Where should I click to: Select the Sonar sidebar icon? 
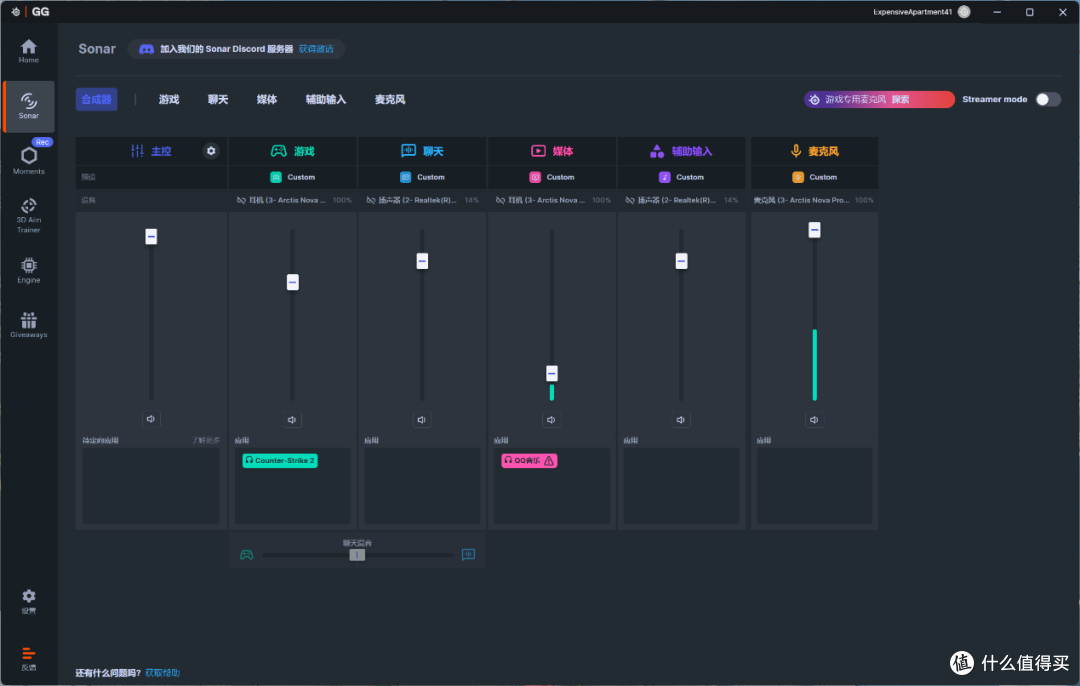tap(28, 106)
